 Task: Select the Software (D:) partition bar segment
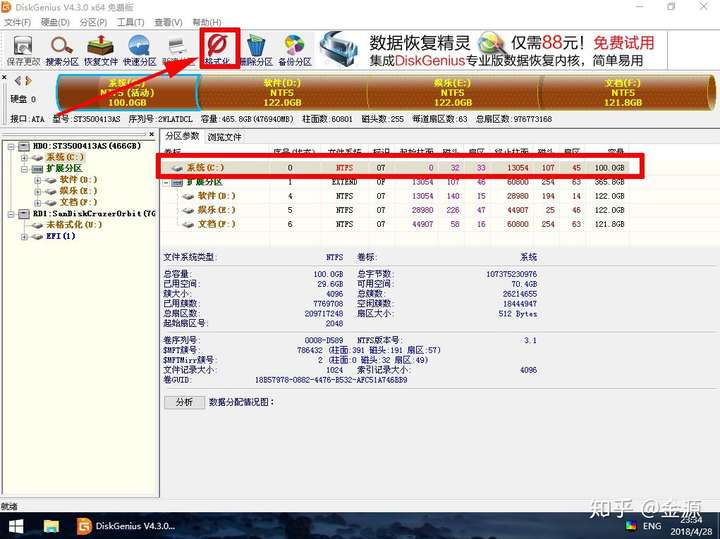(x=282, y=92)
